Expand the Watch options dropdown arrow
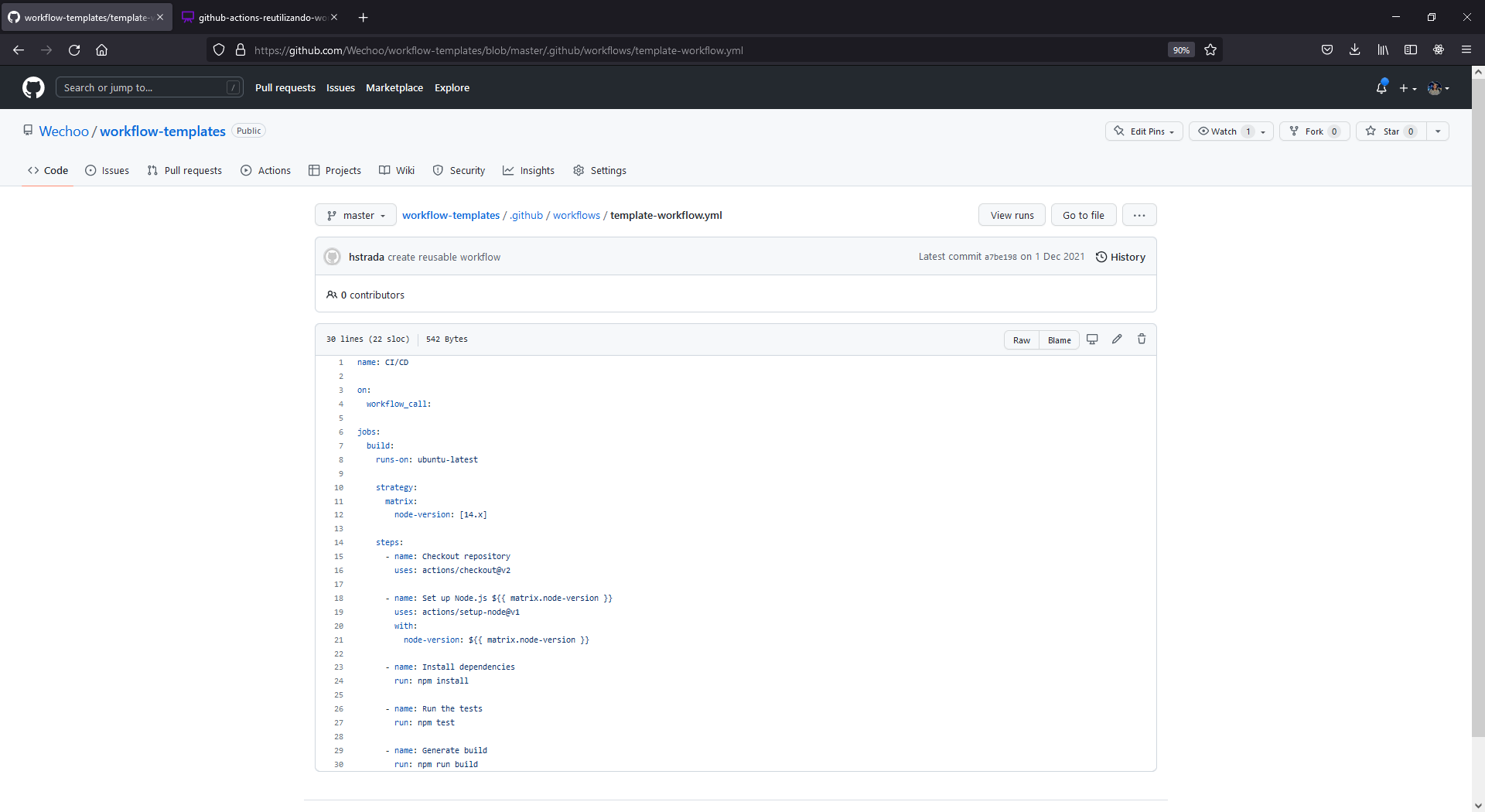Screen dimensions: 1485x812 click(x=1263, y=131)
